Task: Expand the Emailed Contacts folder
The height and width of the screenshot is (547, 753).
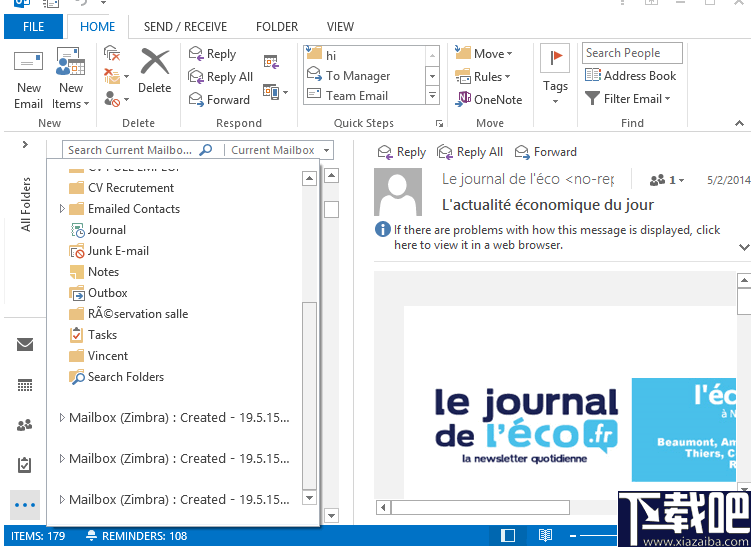Action: click(x=62, y=208)
